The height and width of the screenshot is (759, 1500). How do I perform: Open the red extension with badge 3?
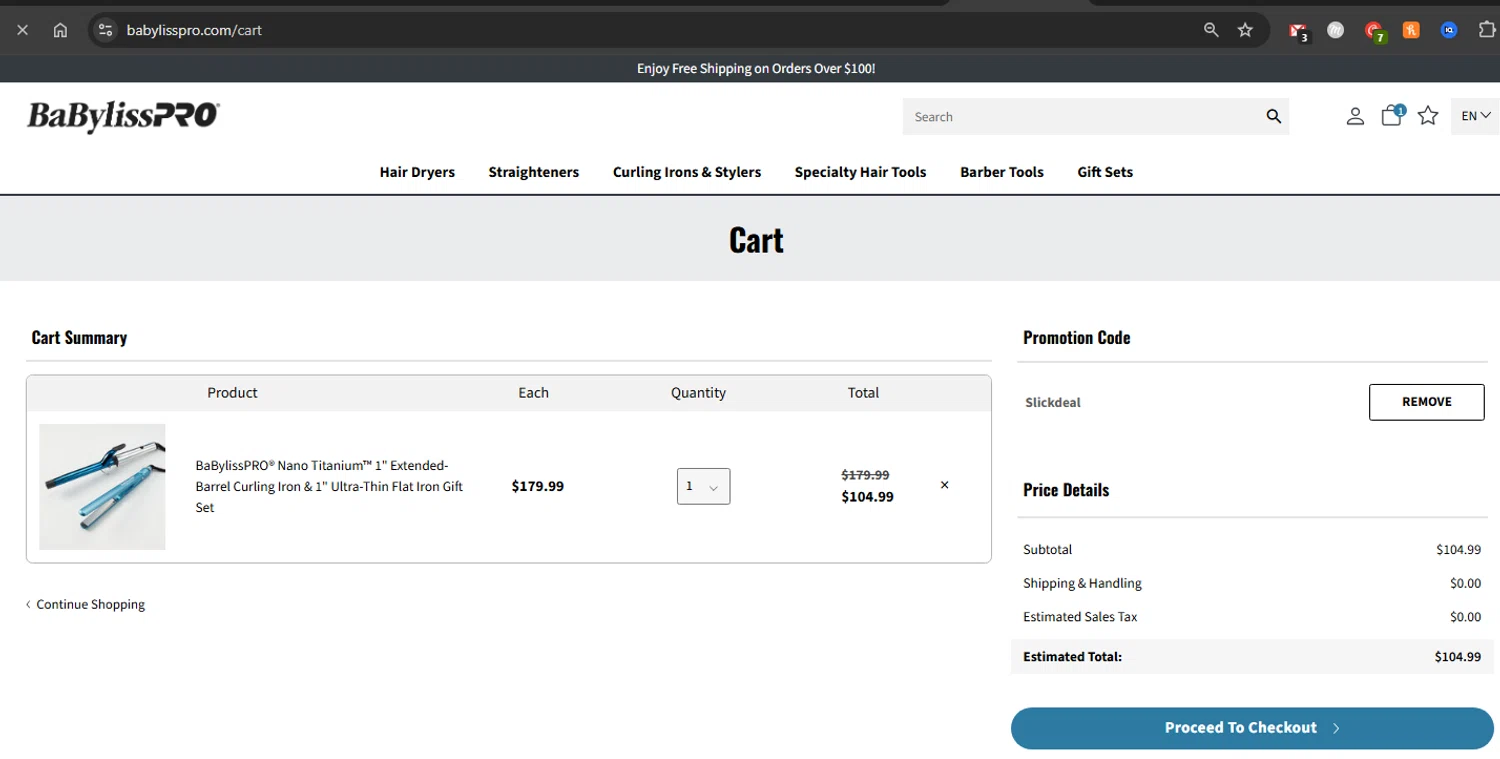tap(1298, 31)
